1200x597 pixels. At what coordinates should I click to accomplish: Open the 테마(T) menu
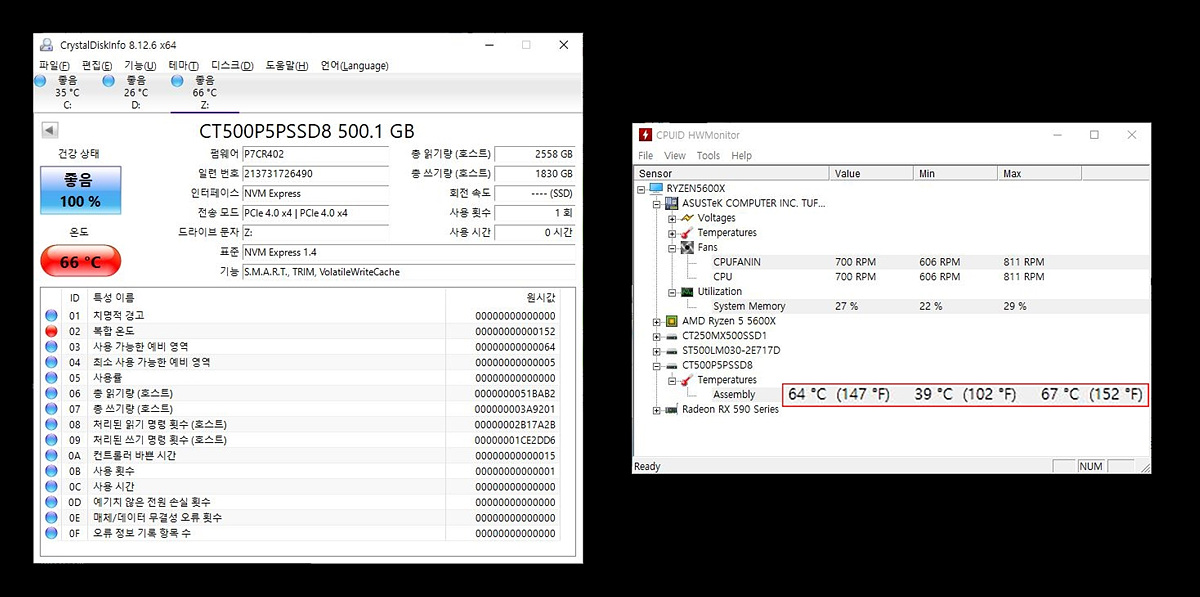tap(183, 66)
